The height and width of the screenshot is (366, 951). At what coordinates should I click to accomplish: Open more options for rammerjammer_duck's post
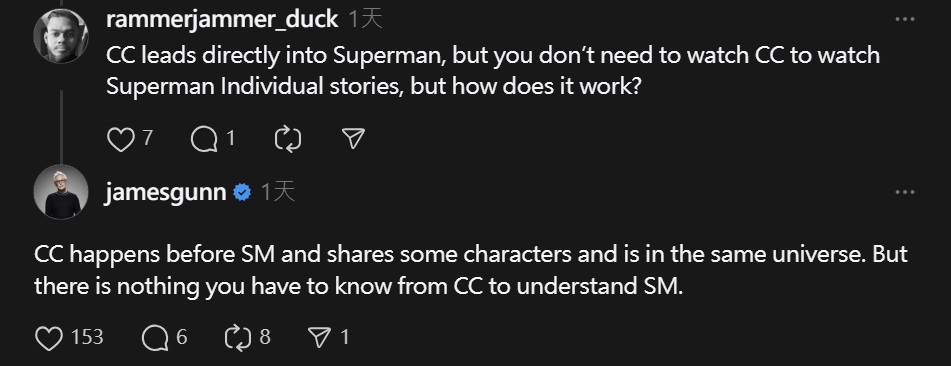coord(904,19)
